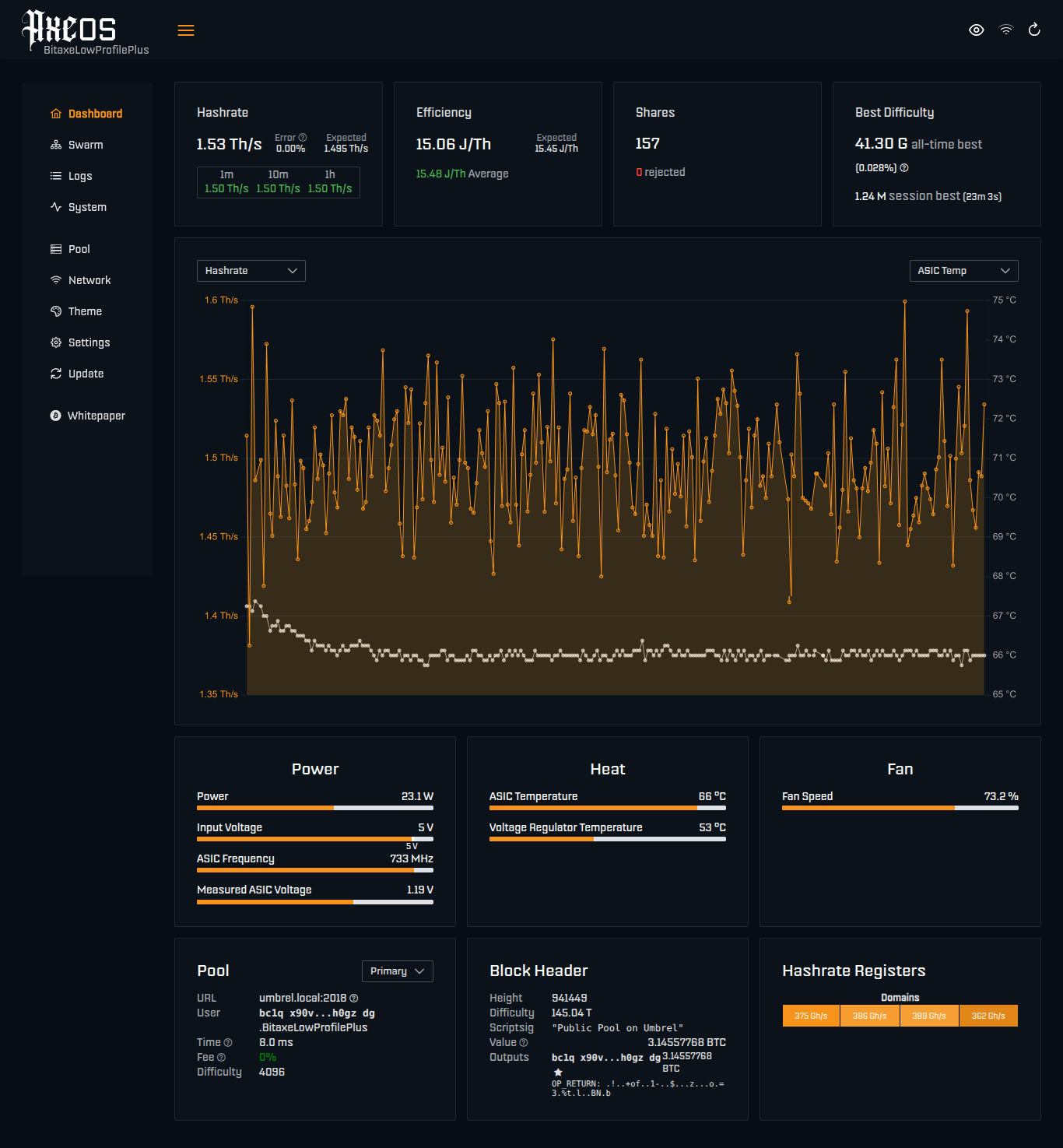Open the Logs page
This screenshot has height=1148, width=1063.
(x=87, y=176)
